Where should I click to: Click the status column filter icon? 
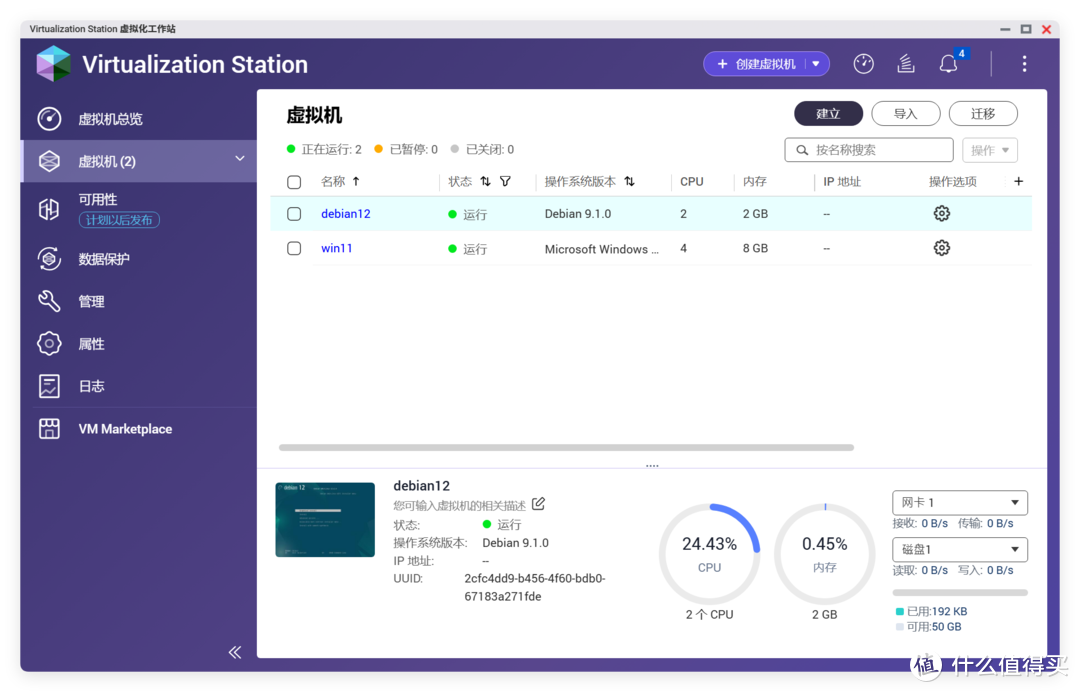coord(505,182)
